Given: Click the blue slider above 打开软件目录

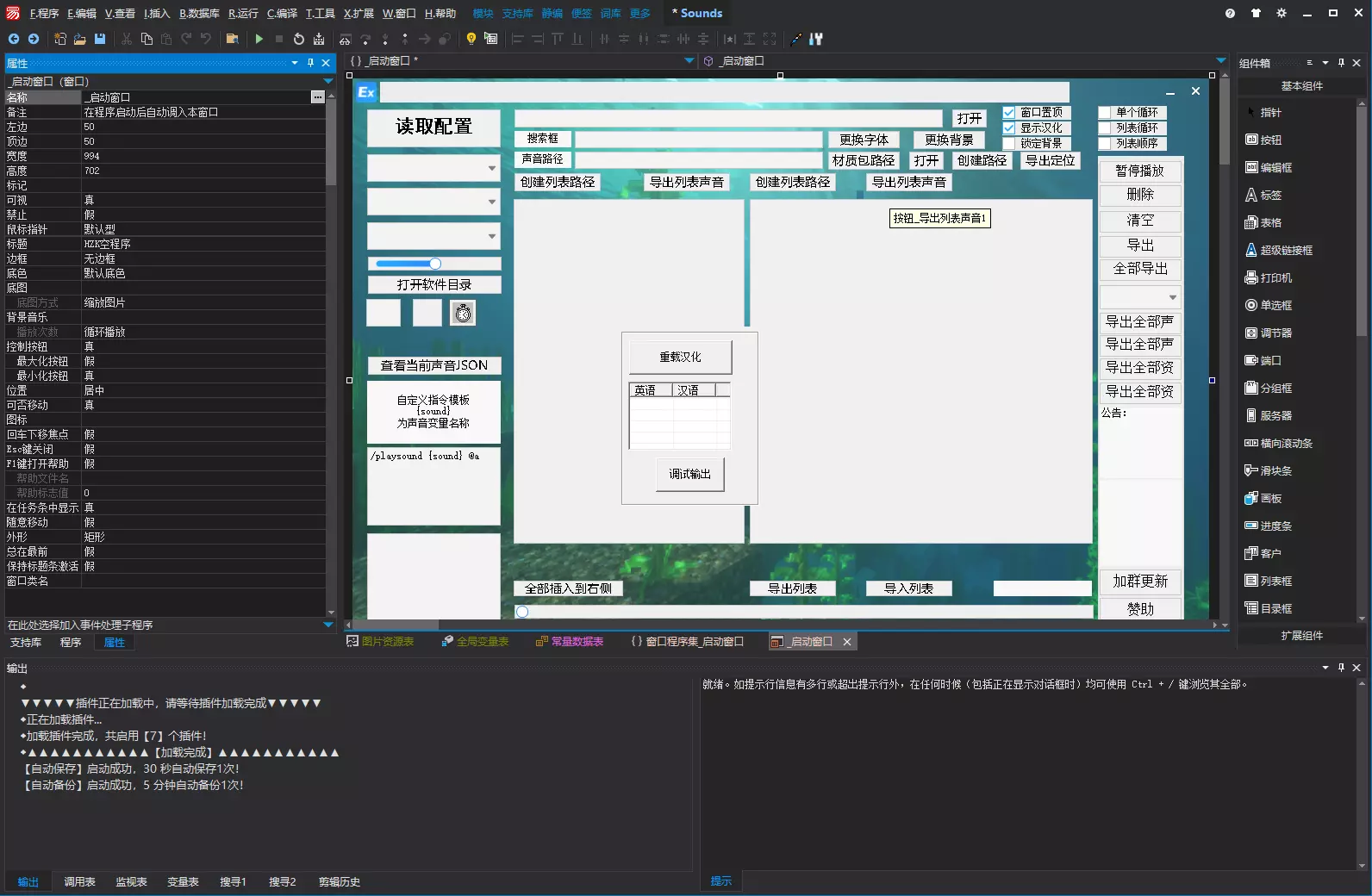Looking at the screenshot, I should point(434,264).
